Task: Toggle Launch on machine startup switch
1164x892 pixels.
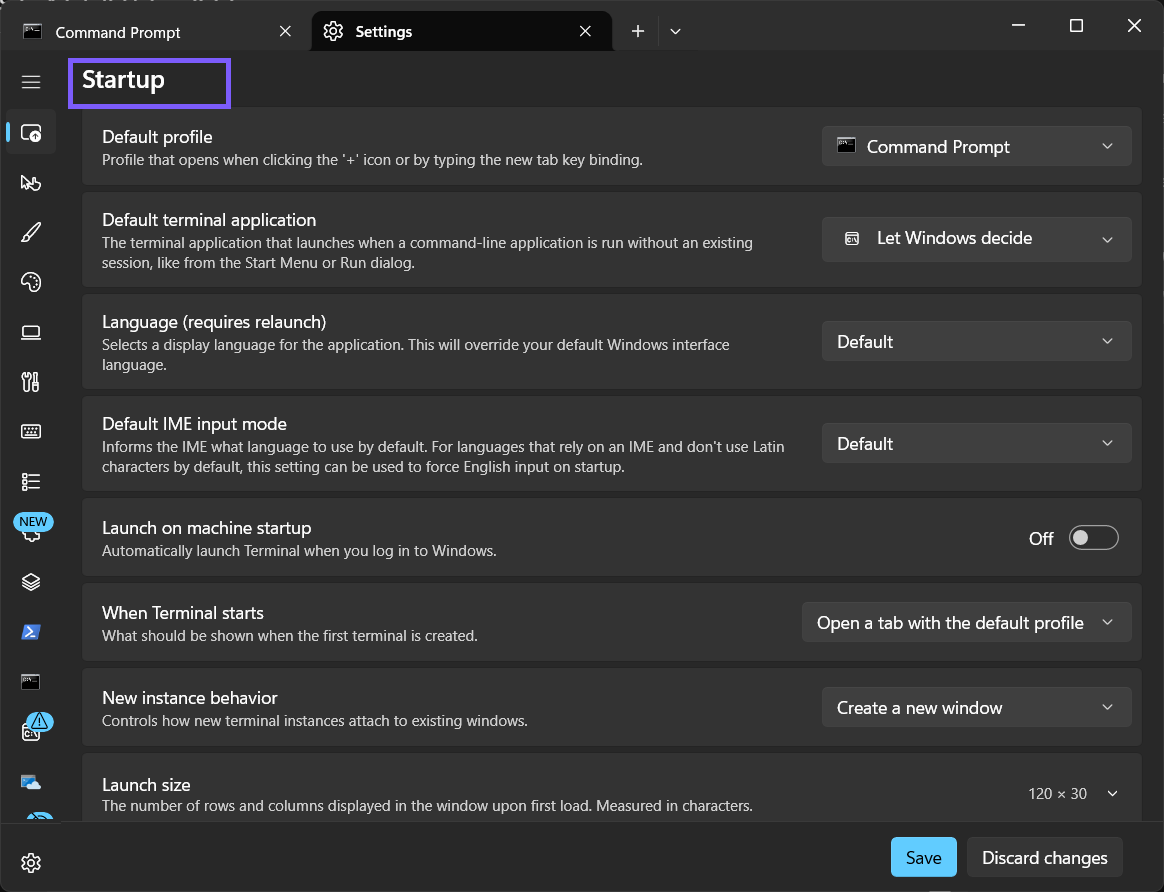Action: [x=1093, y=538]
